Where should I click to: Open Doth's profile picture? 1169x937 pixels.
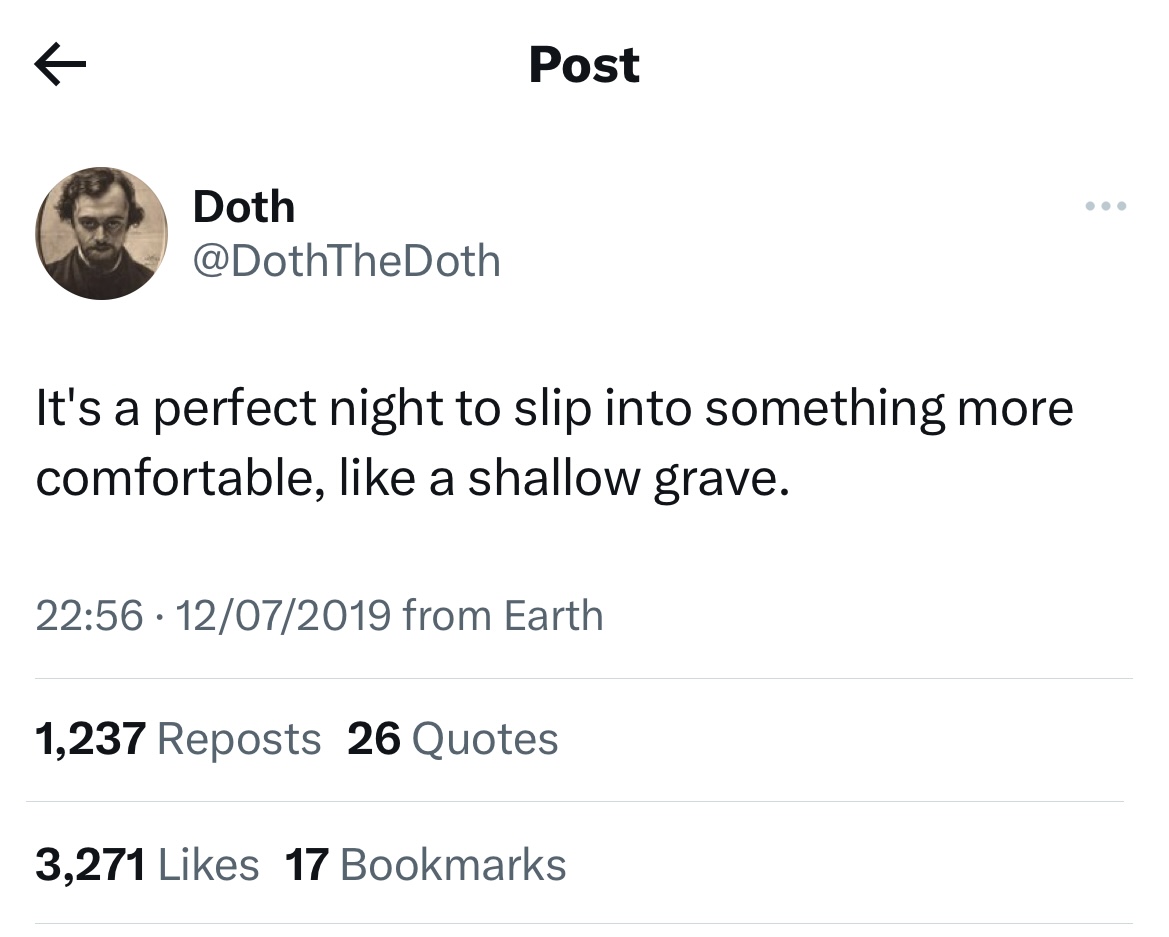[x=102, y=233]
